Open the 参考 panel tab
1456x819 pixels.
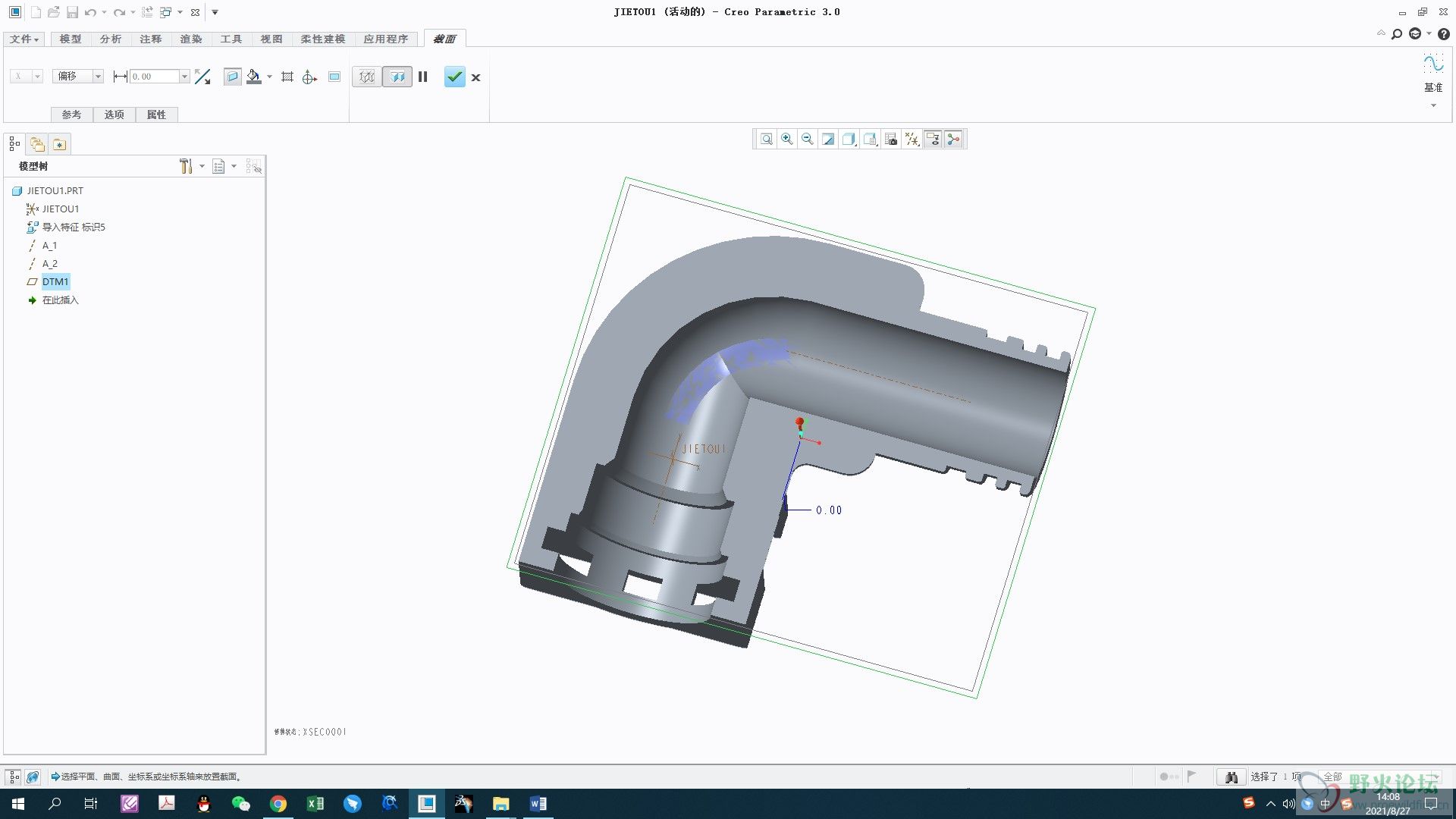point(71,115)
